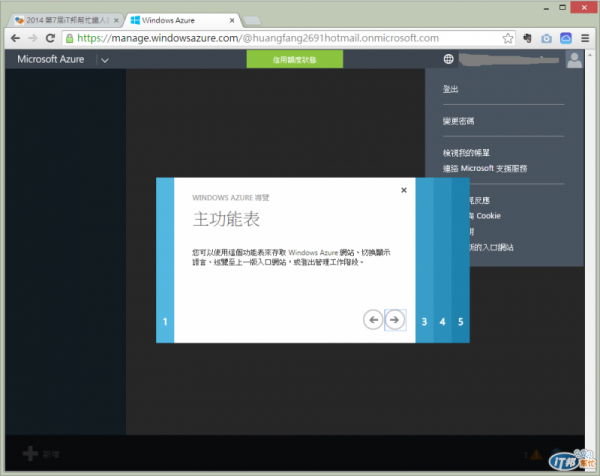Open the blue cloud extension icon
The height and width of the screenshot is (476, 600).
(566, 38)
